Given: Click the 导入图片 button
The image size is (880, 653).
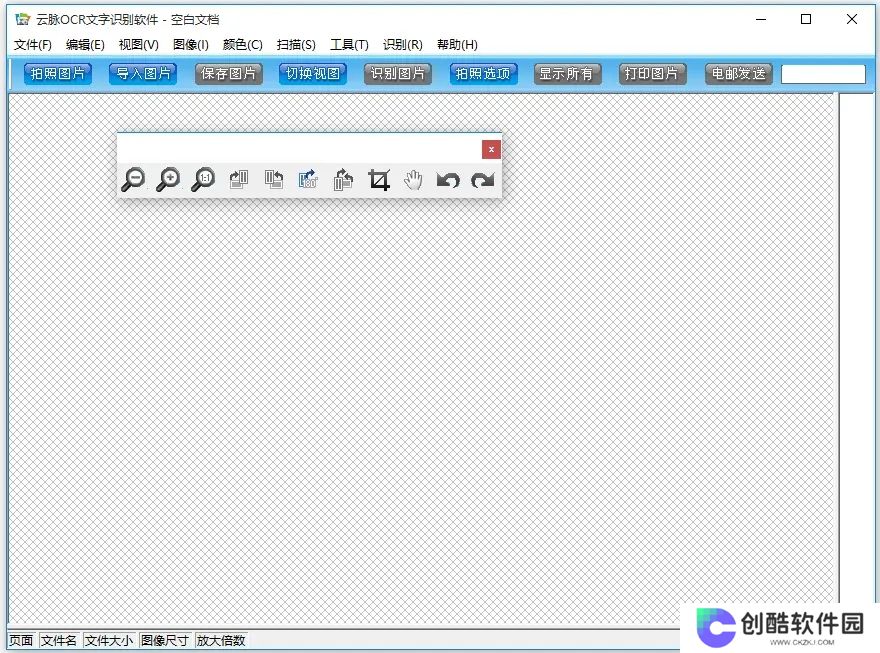Looking at the screenshot, I should pos(143,74).
